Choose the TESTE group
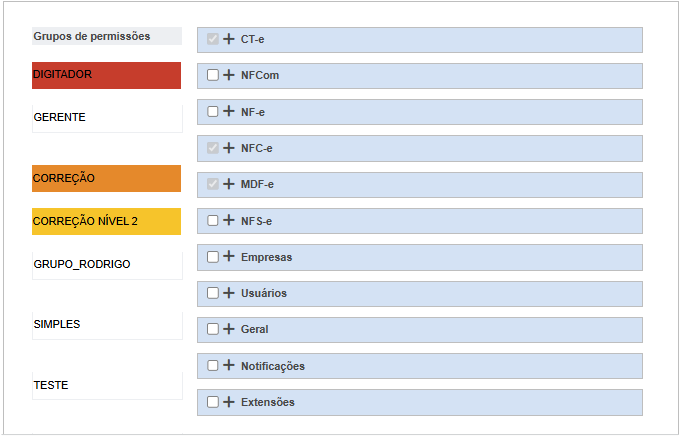 pos(107,385)
